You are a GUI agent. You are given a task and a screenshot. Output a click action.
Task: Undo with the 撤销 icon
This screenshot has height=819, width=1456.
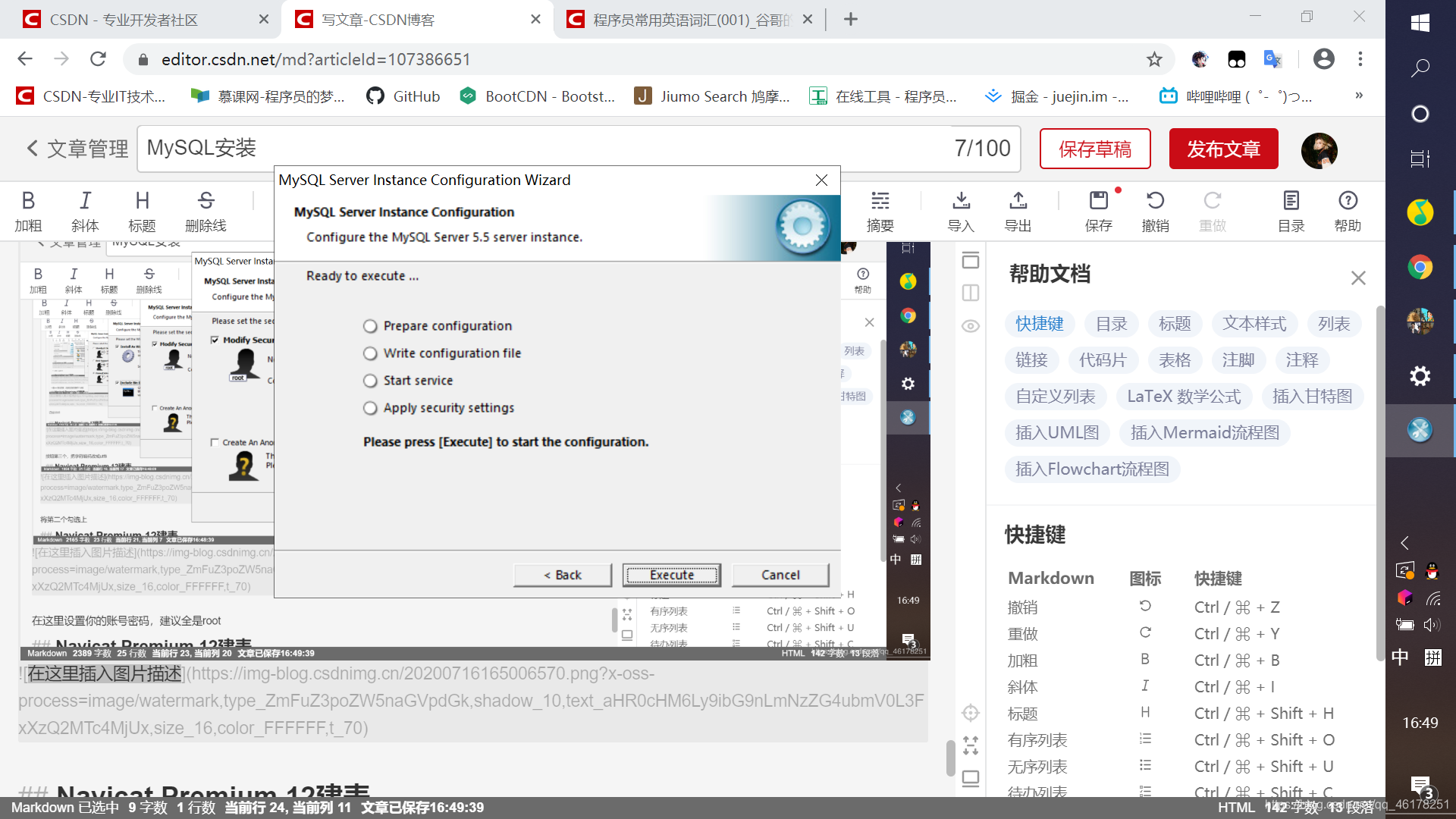tap(1155, 211)
